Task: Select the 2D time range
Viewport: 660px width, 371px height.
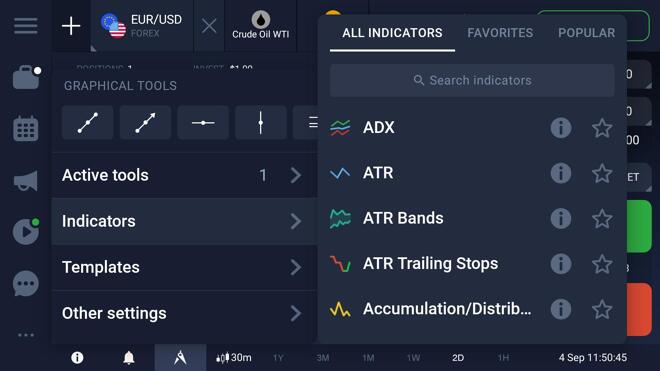Action: 458,358
